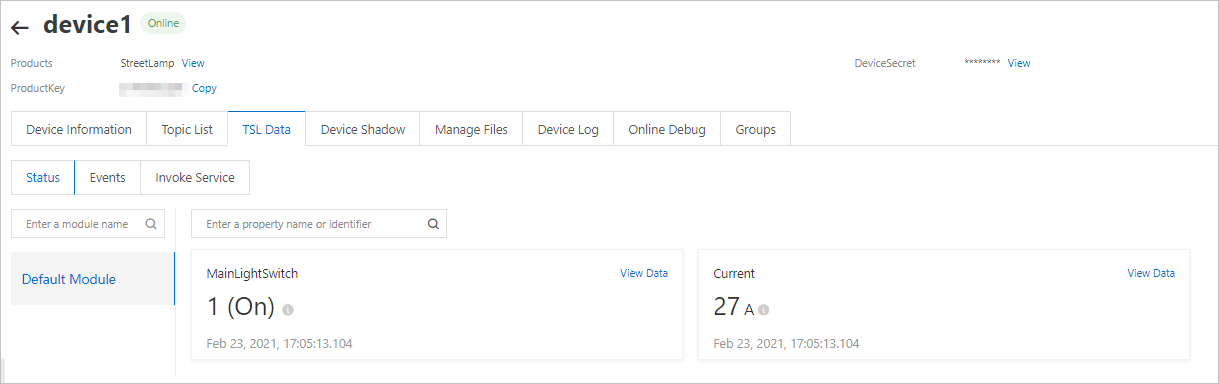Select the TSL Data tab

[x=266, y=129]
